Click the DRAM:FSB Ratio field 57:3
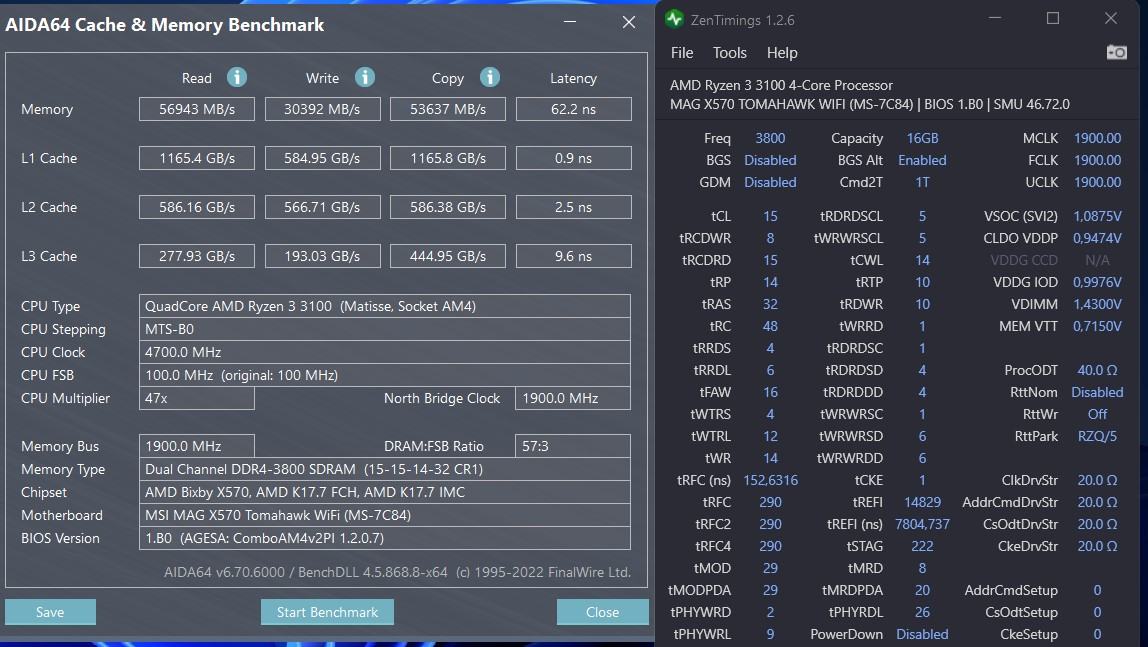The image size is (1148, 647). 573,446
